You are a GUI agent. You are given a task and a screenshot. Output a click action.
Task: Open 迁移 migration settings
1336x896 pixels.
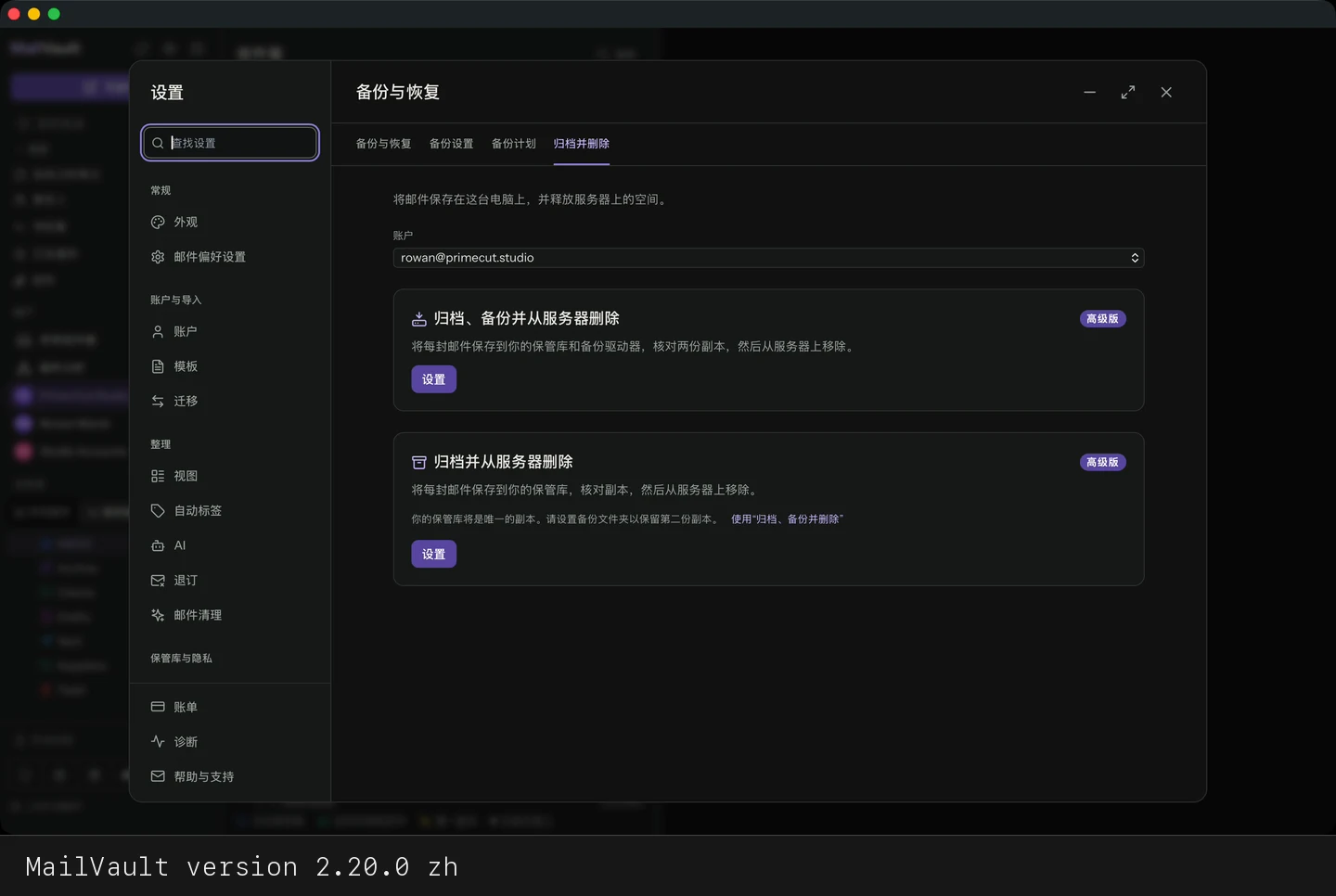[230, 401]
